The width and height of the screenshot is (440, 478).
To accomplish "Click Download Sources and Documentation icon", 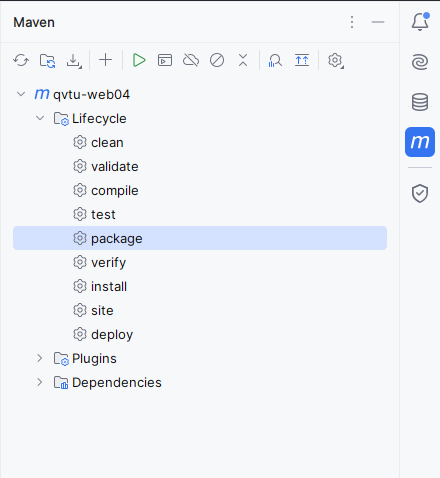I will click(x=73, y=61).
